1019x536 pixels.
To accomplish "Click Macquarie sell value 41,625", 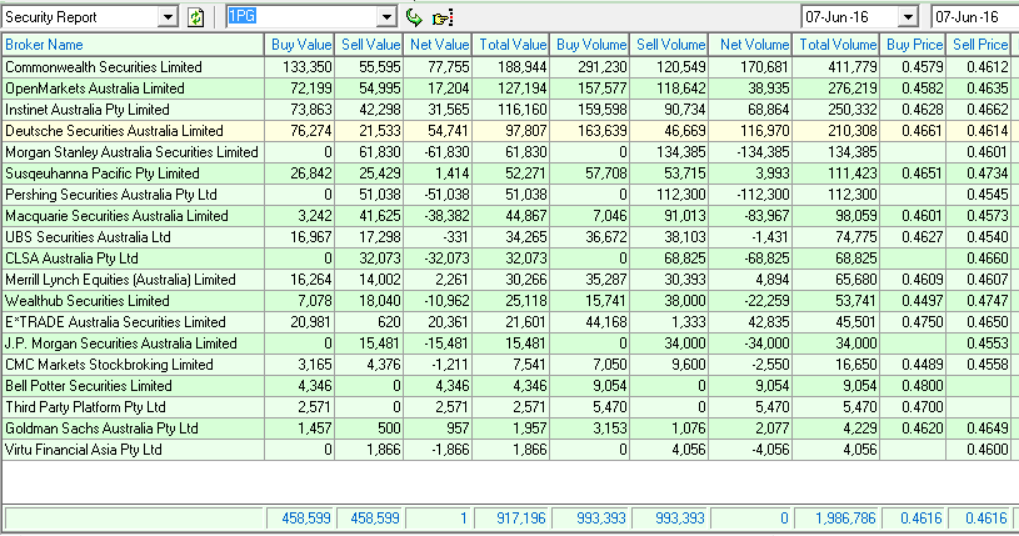I will point(369,216).
